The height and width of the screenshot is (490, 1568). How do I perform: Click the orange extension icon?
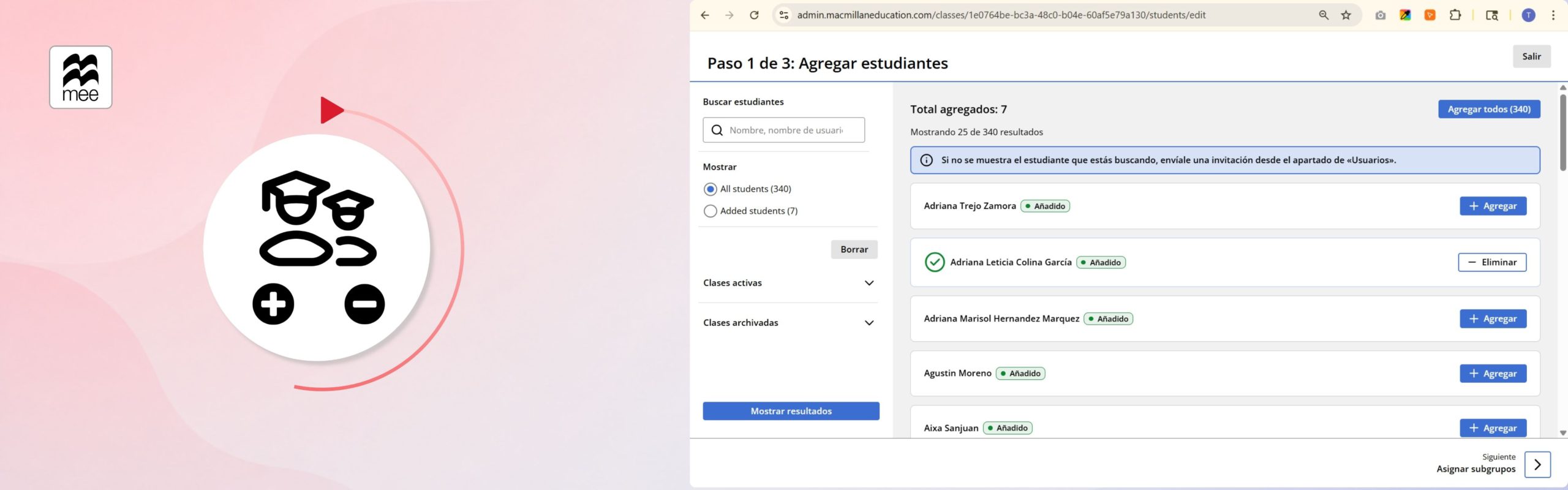pos(1430,15)
